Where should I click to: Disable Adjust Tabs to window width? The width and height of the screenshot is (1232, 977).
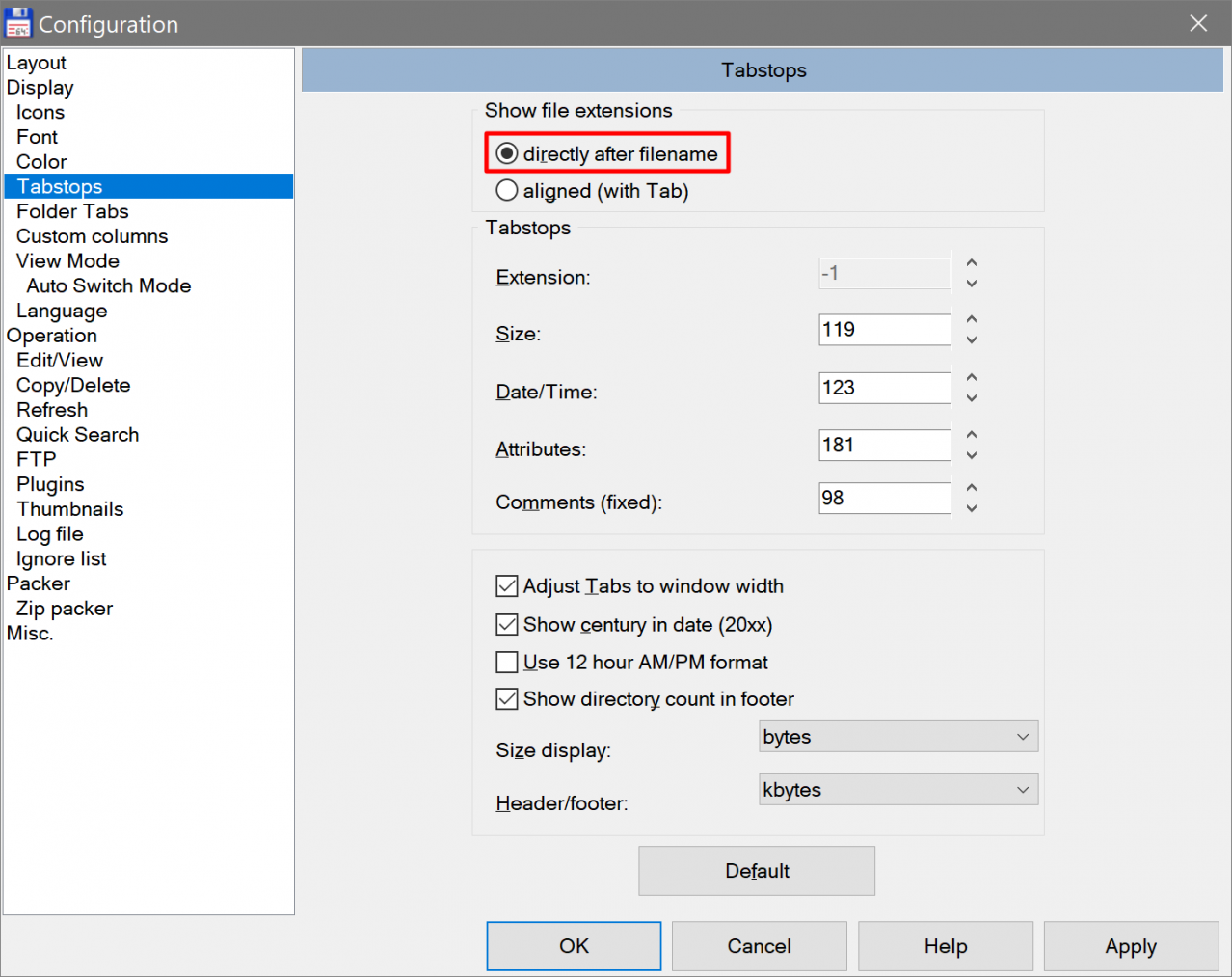point(507,586)
